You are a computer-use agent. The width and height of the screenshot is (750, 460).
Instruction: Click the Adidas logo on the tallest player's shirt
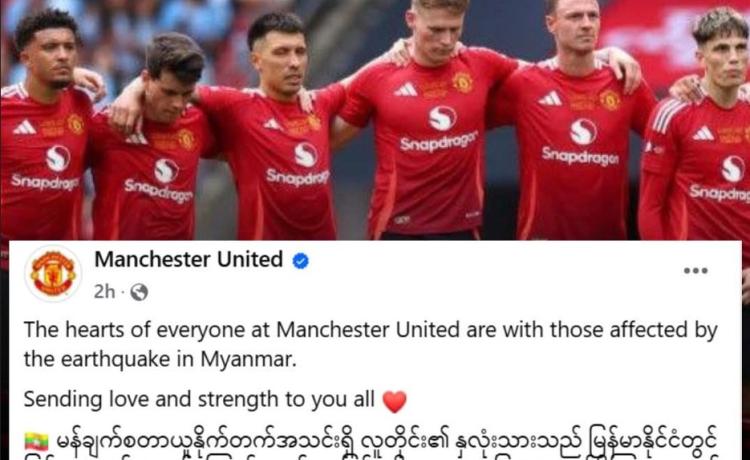click(x=406, y=89)
